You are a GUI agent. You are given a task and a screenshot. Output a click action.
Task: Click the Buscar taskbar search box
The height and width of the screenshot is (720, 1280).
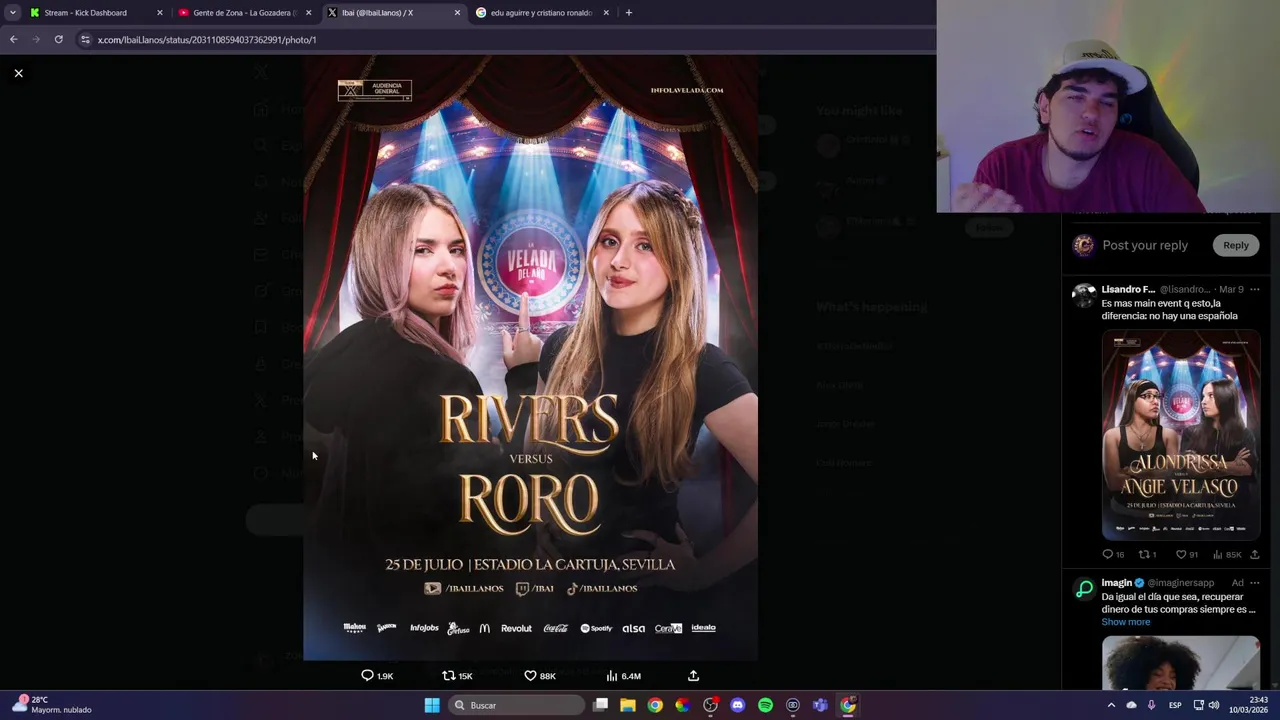[x=516, y=705]
